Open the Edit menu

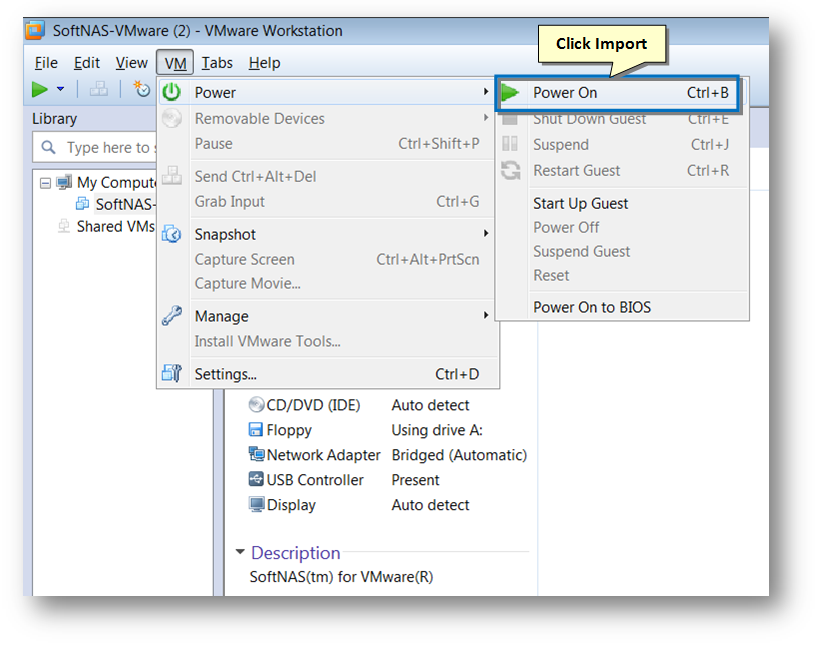[x=87, y=63]
